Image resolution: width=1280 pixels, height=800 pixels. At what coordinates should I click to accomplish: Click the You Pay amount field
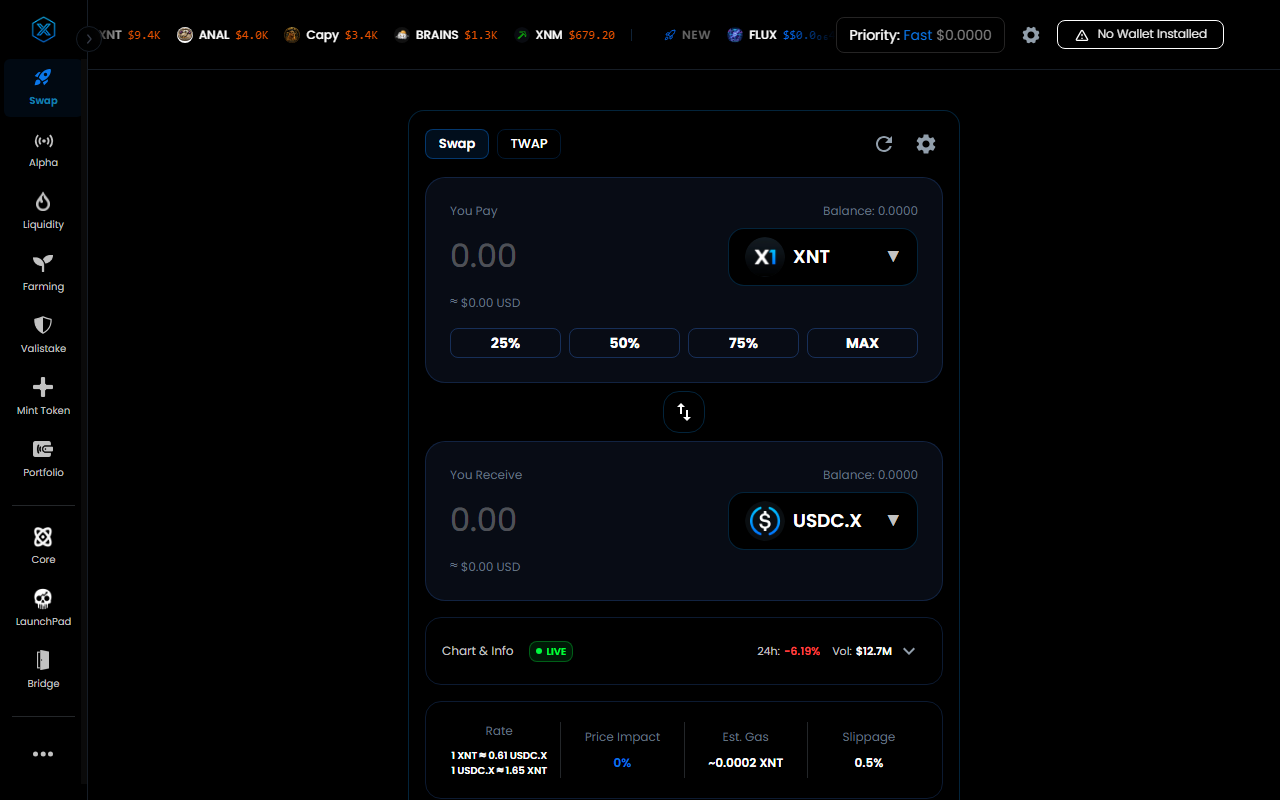click(x=580, y=256)
